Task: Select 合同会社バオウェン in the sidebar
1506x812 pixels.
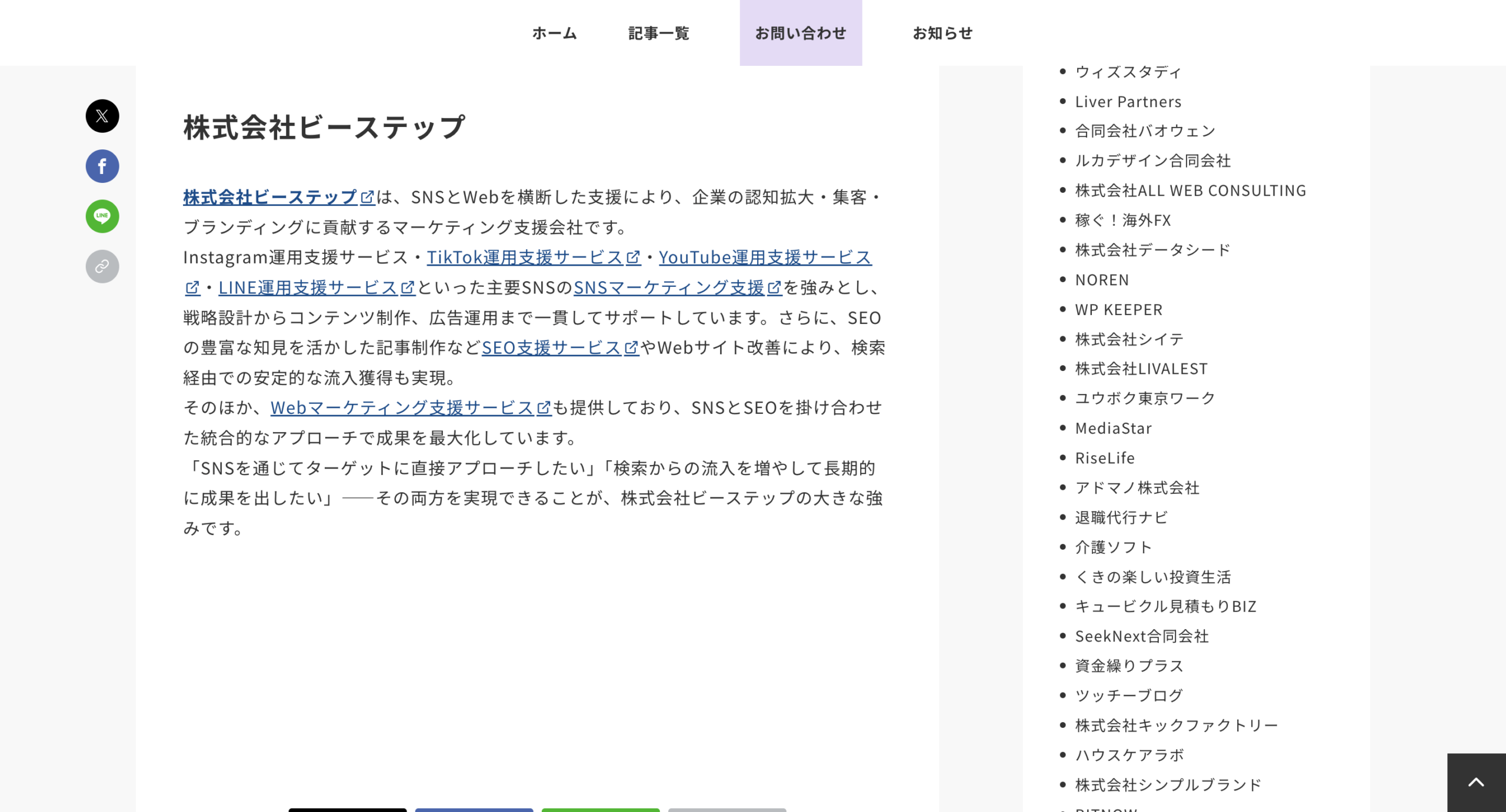Action: pyautogui.click(x=1145, y=131)
